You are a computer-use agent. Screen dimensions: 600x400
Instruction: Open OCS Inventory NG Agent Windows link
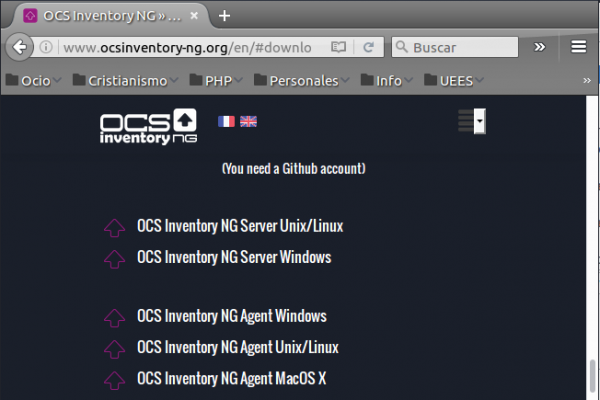point(232,316)
